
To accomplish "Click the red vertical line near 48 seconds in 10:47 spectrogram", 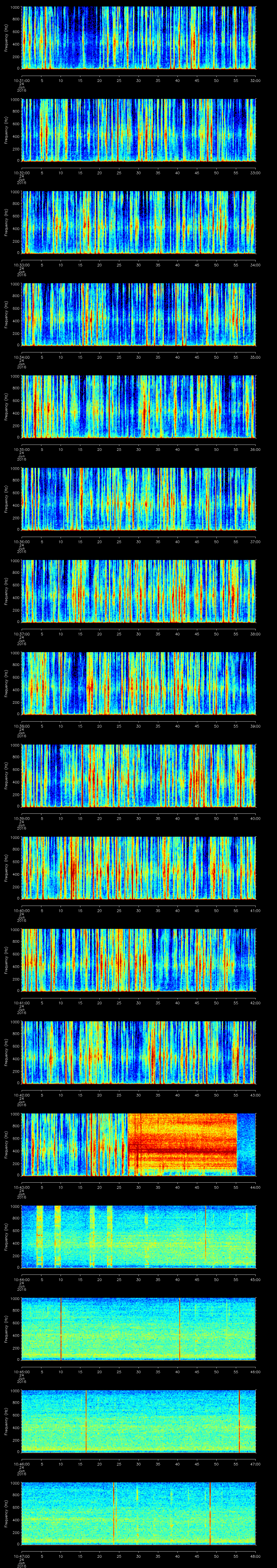I will 210,1513.
